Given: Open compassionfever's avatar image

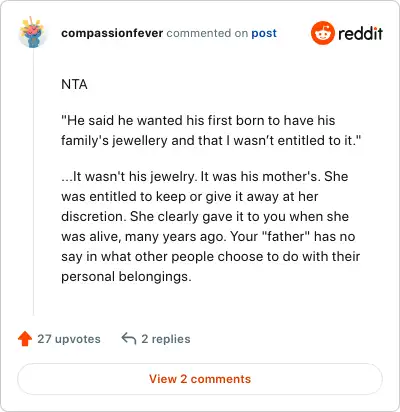Looking at the screenshot, I should point(32,33).
